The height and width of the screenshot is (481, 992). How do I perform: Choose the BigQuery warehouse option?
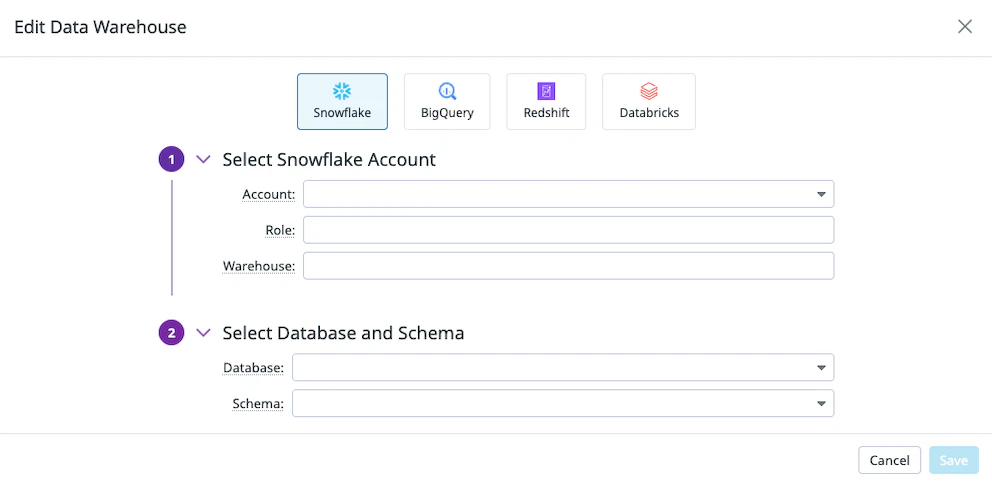pyautogui.click(x=447, y=101)
